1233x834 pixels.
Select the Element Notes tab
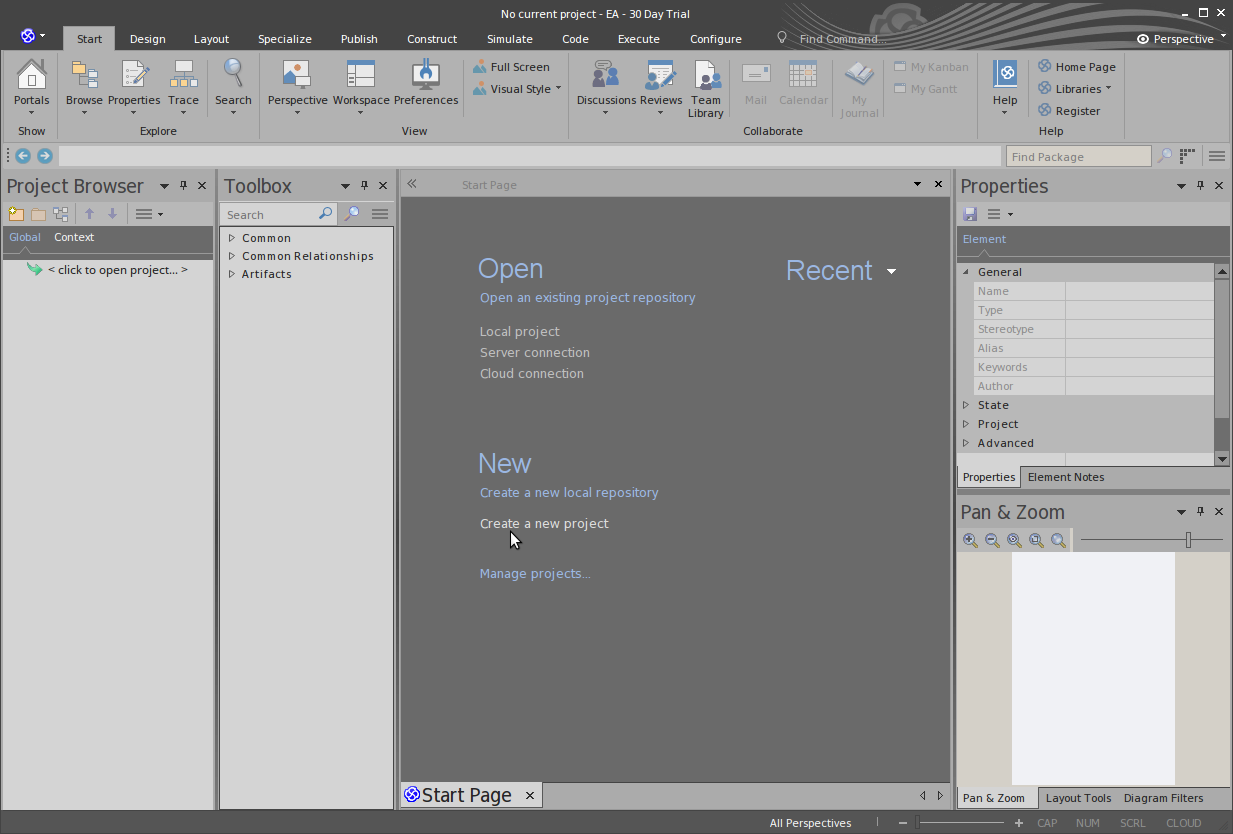point(1065,477)
